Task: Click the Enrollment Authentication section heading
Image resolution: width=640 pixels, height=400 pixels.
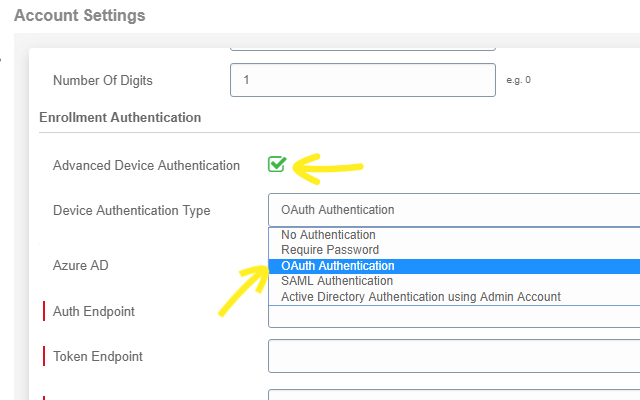Action: 120,118
